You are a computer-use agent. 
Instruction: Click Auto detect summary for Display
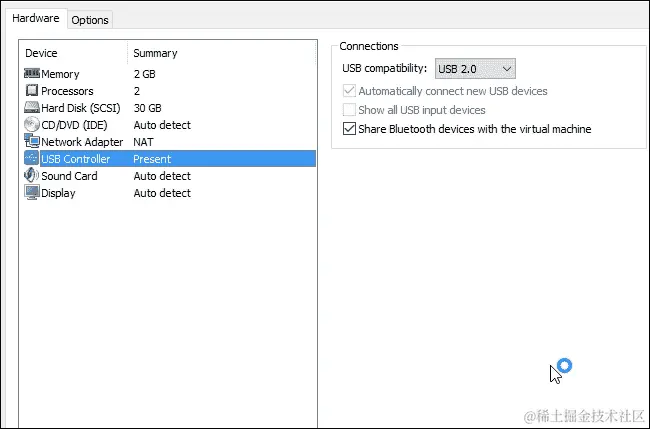pyautogui.click(x=162, y=193)
